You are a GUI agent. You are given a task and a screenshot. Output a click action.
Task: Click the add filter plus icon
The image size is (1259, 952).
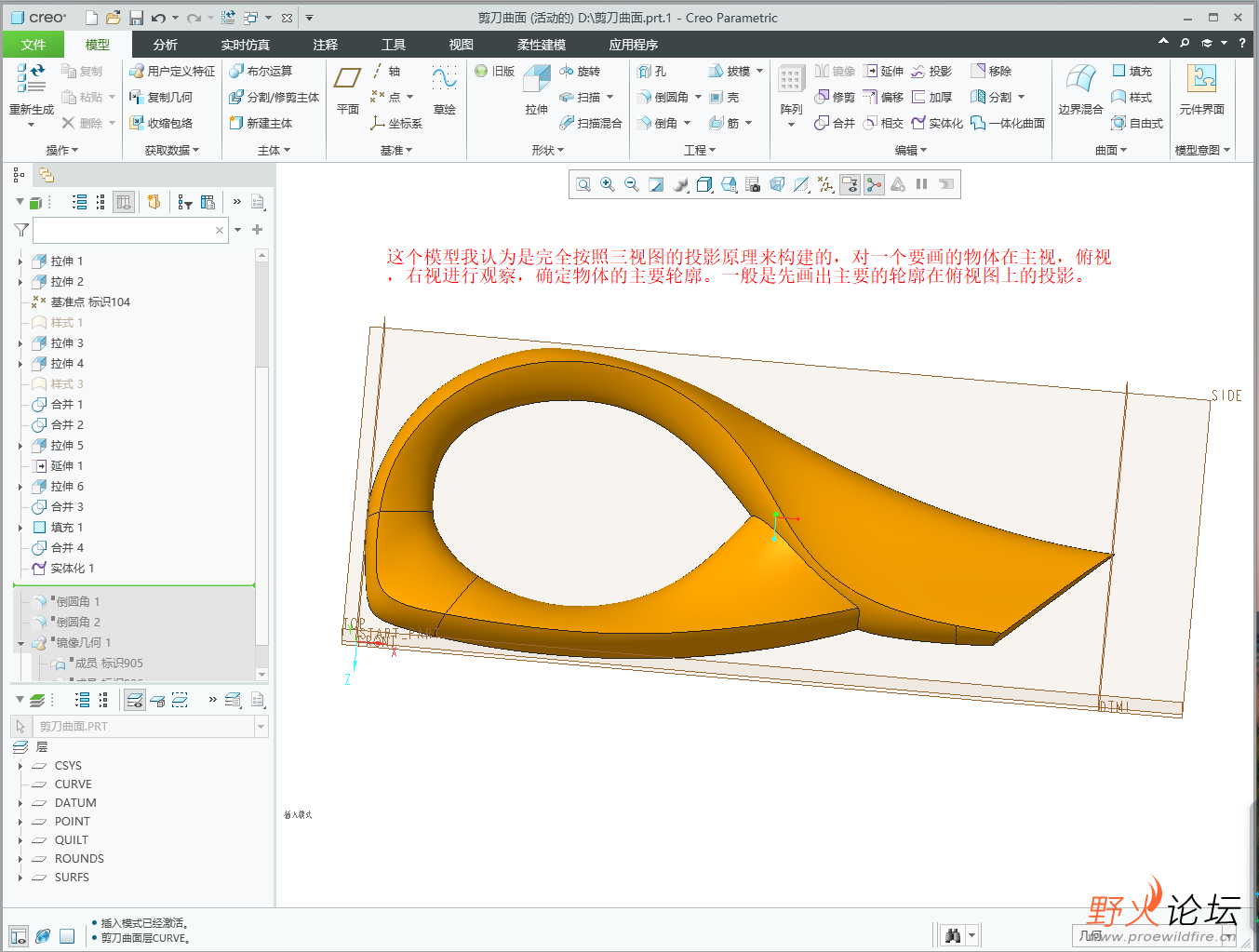[258, 230]
